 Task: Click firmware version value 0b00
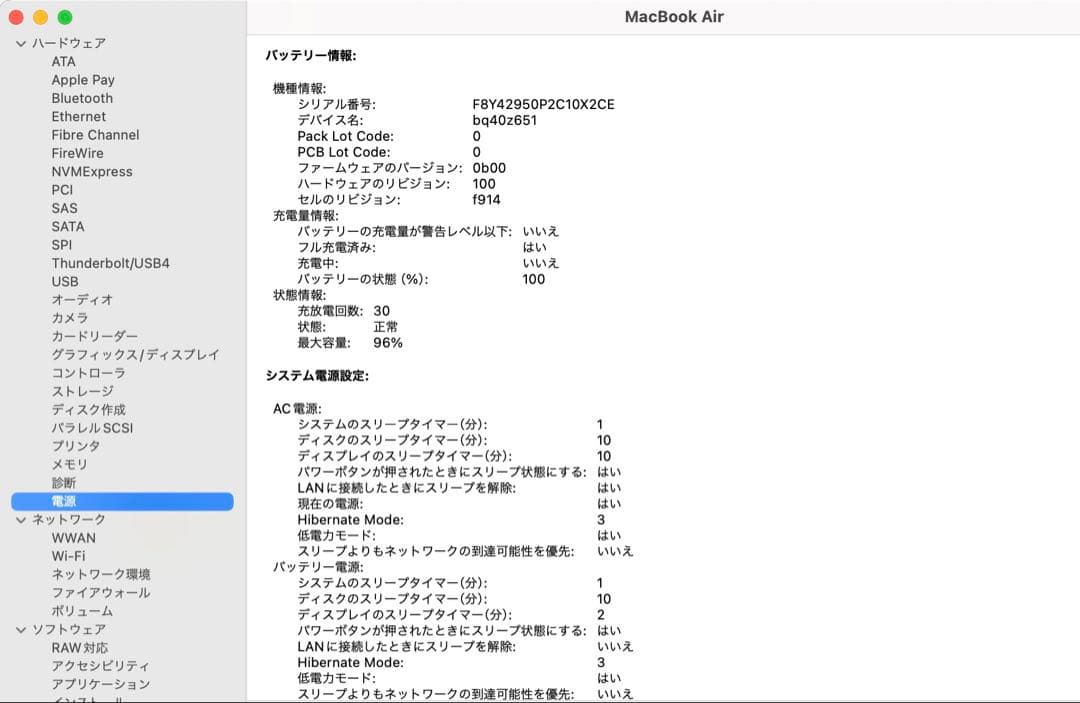pyautogui.click(x=489, y=168)
